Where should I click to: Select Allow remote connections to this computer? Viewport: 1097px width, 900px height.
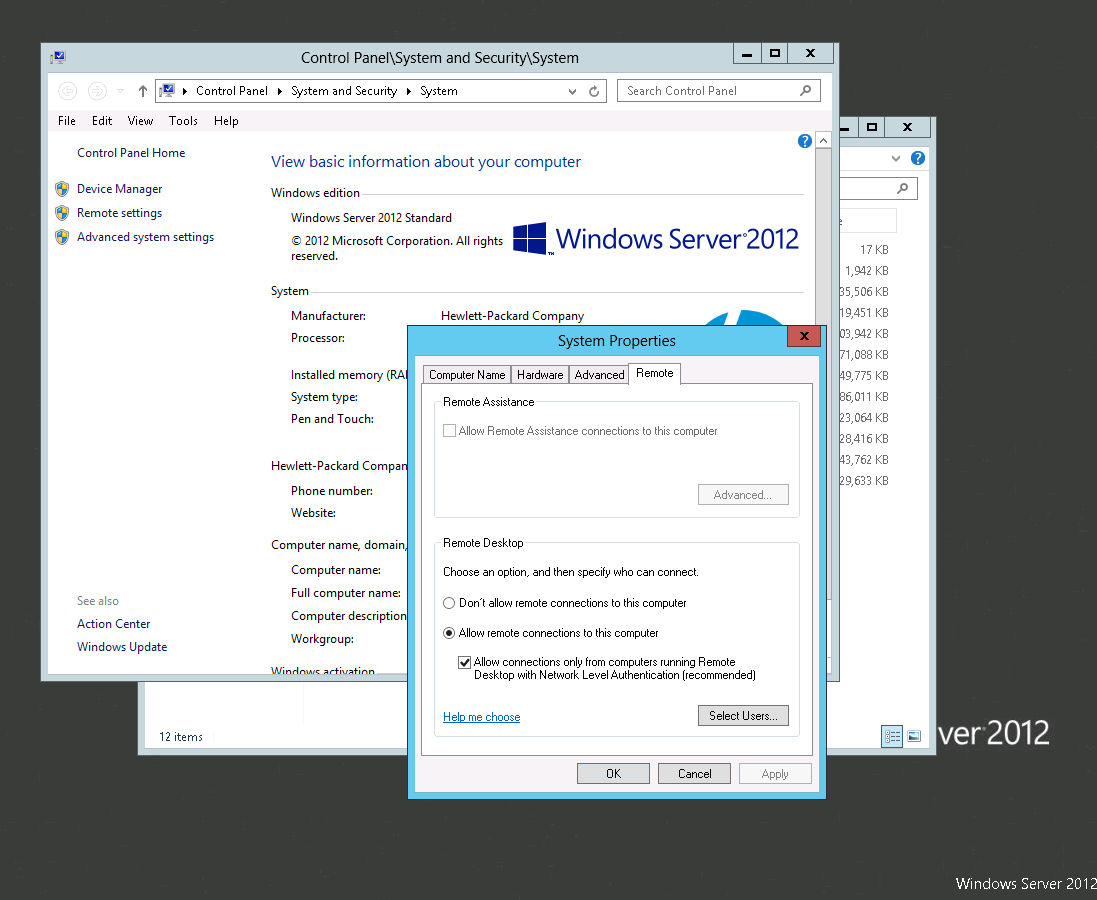pos(449,633)
